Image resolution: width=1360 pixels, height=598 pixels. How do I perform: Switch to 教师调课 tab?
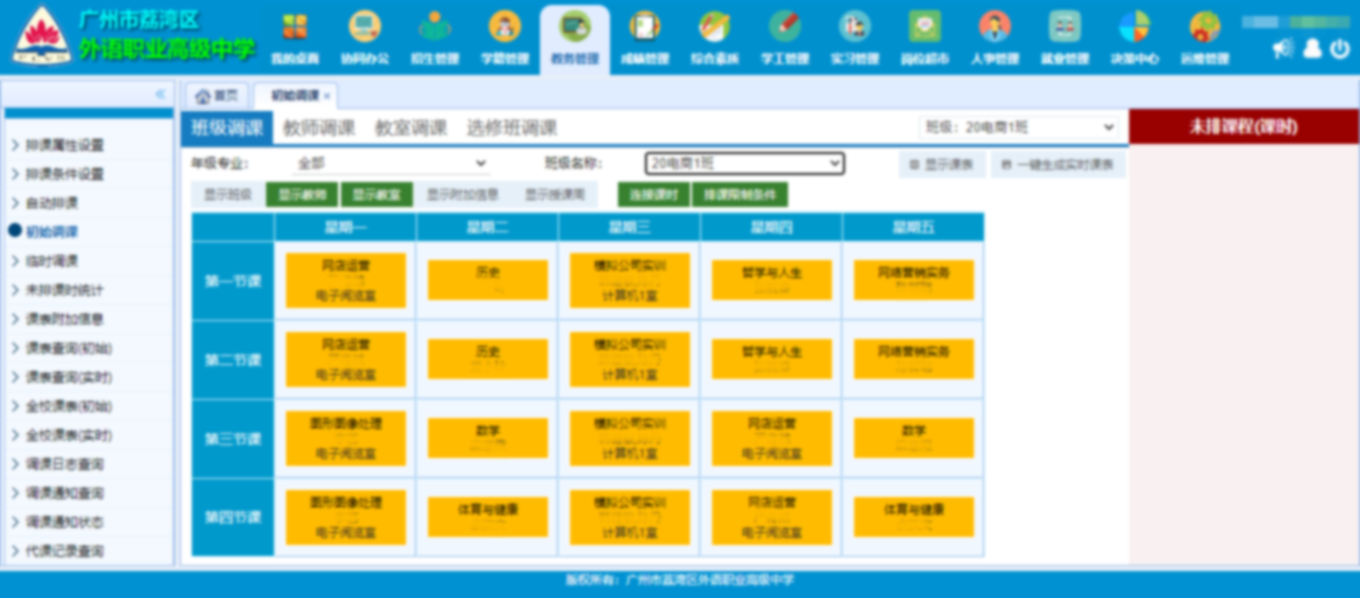319,128
